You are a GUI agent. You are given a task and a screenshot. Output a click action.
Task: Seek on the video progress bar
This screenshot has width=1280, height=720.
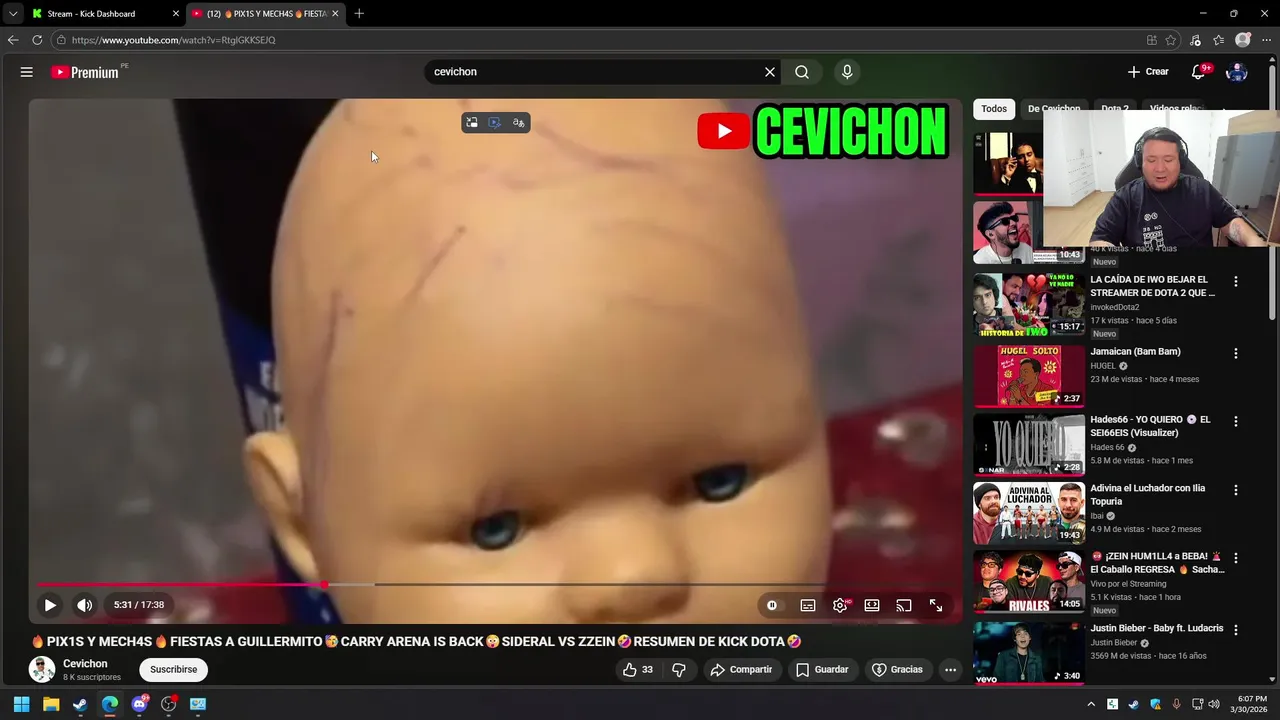[x=495, y=584]
